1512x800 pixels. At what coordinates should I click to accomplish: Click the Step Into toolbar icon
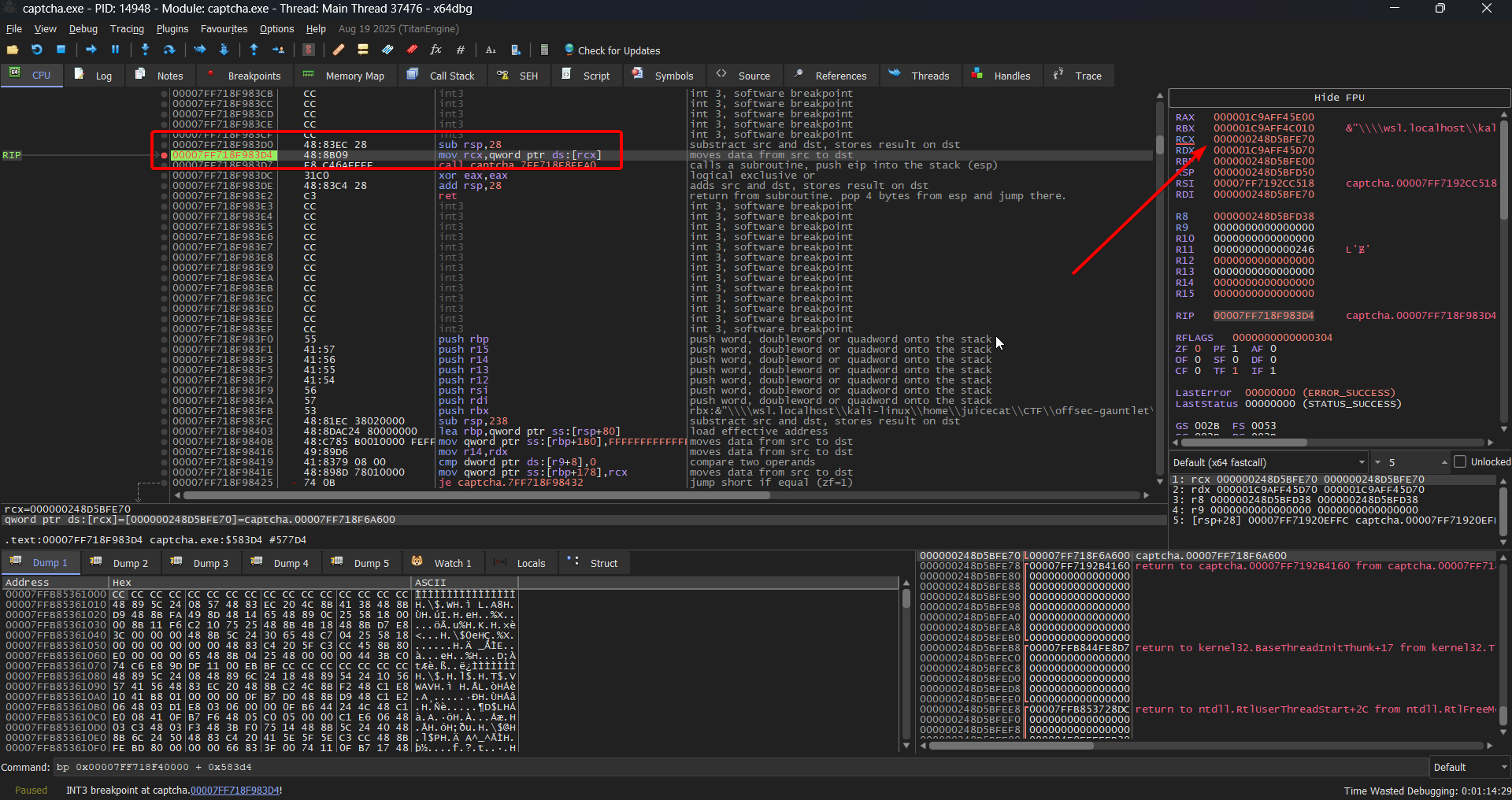tap(145, 50)
